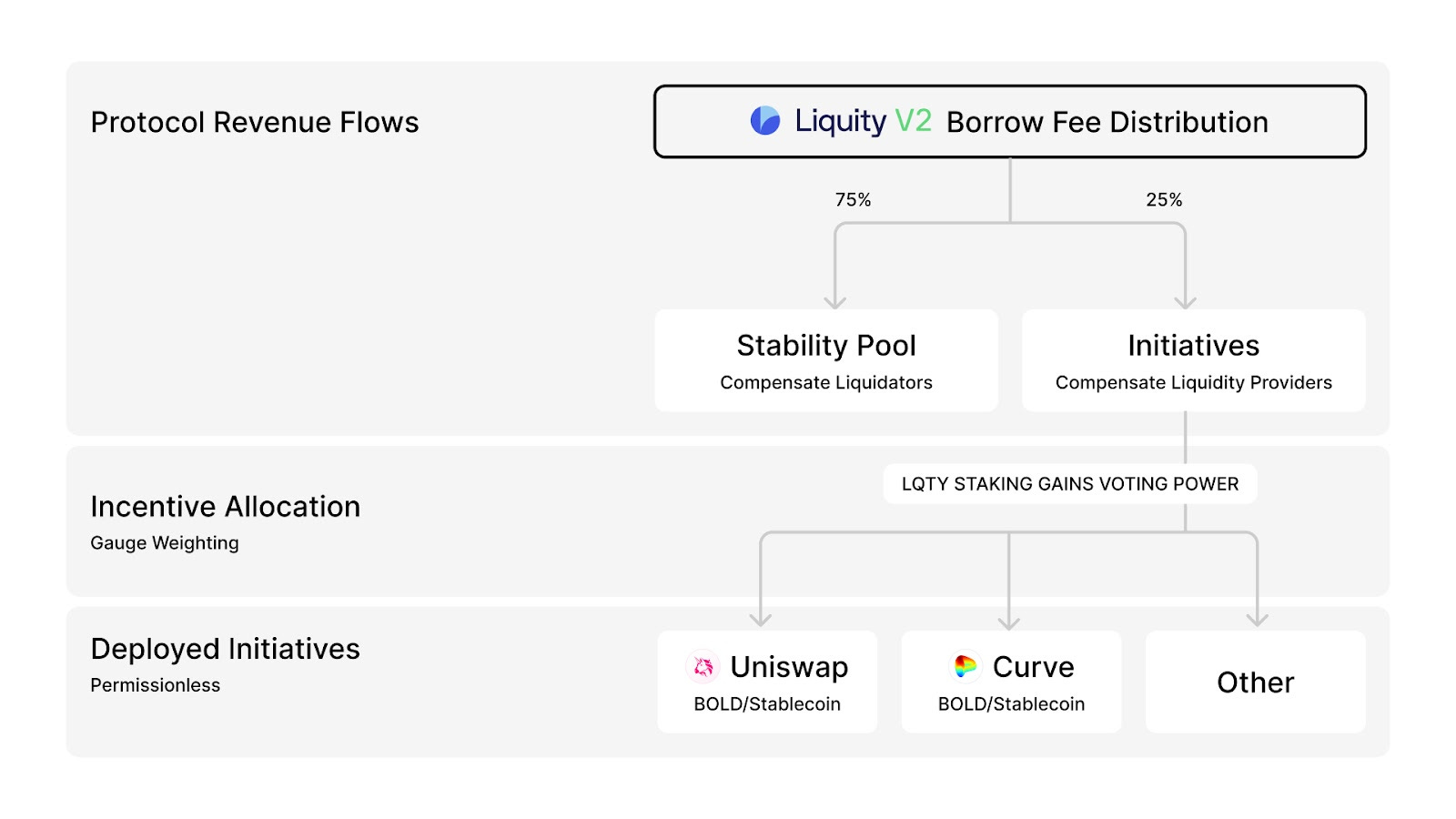Click the arrowhead pointing to Initiatives box
This screenshot has width=1456, height=819.
[1185, 301]
